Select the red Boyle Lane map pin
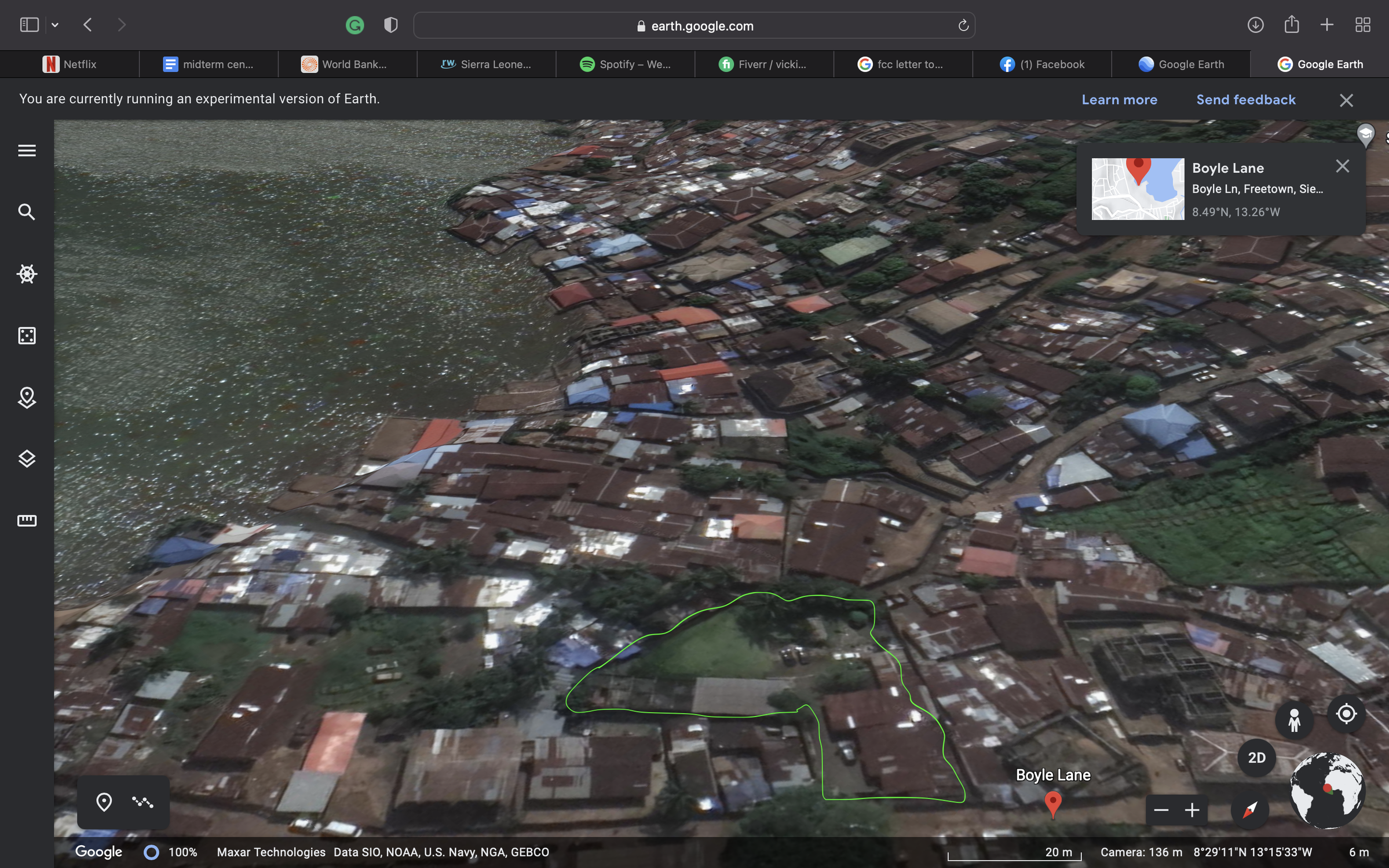Viewport: 1389px width, 868px height. [x=1052, y=804]
